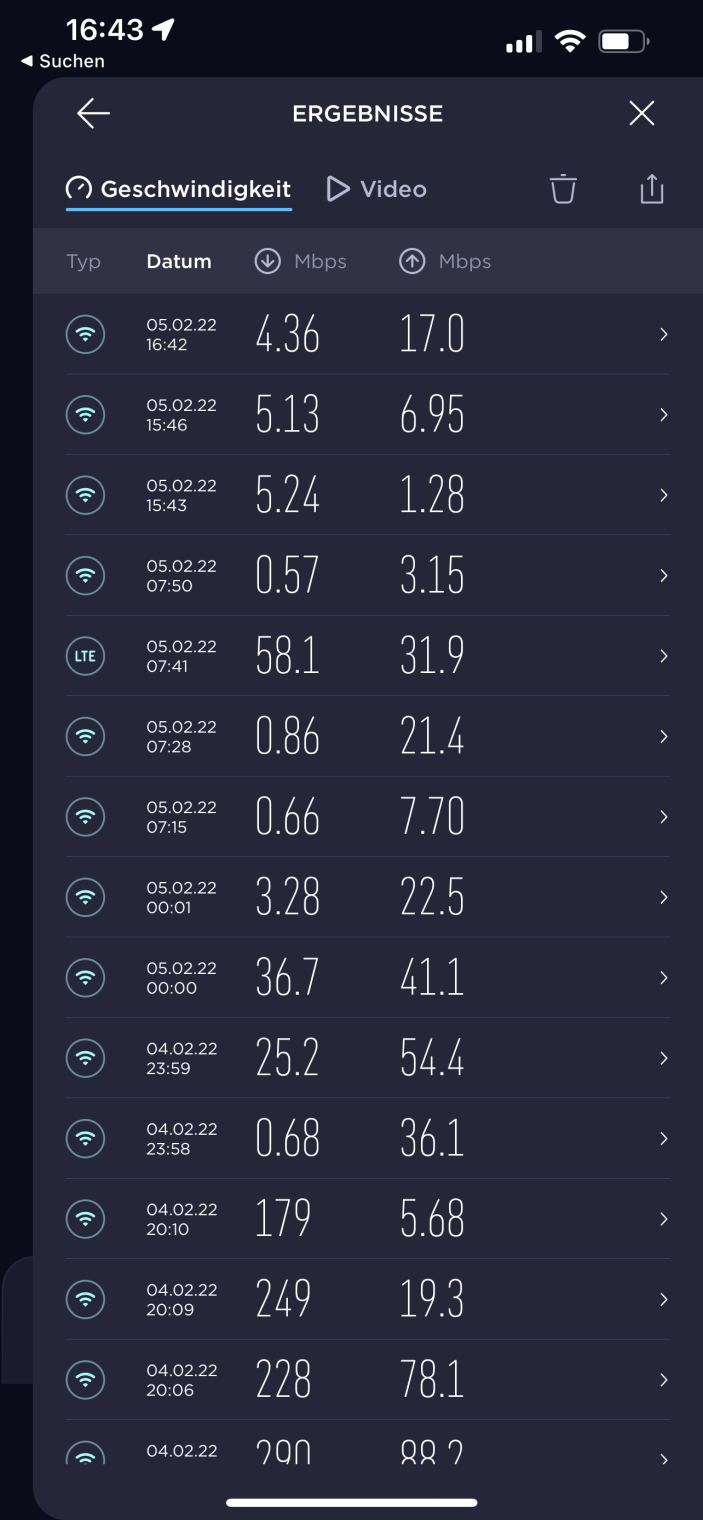Select the Geschwindigkeit tab

coord(179,189)
